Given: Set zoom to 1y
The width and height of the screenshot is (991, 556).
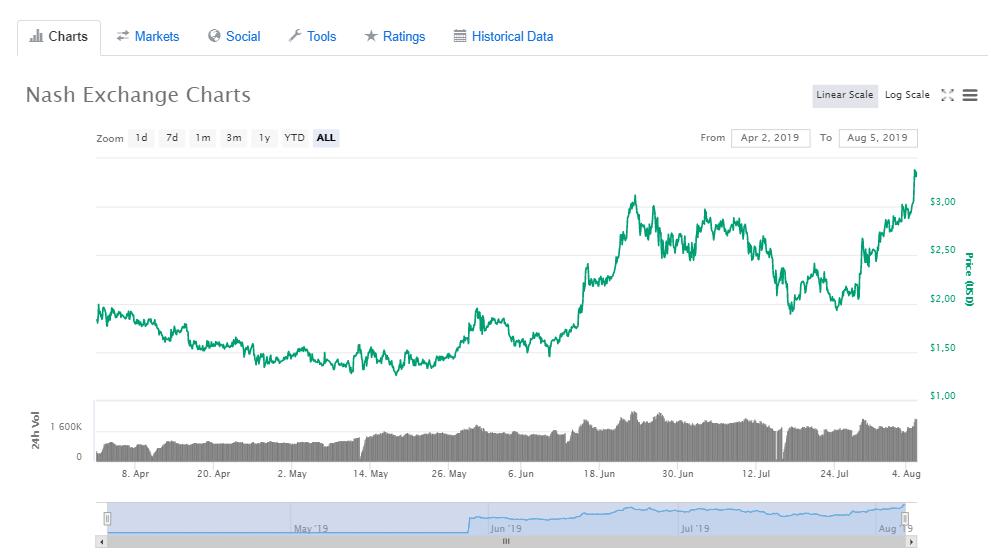Looking at the screenshot, I should point(264,138).
